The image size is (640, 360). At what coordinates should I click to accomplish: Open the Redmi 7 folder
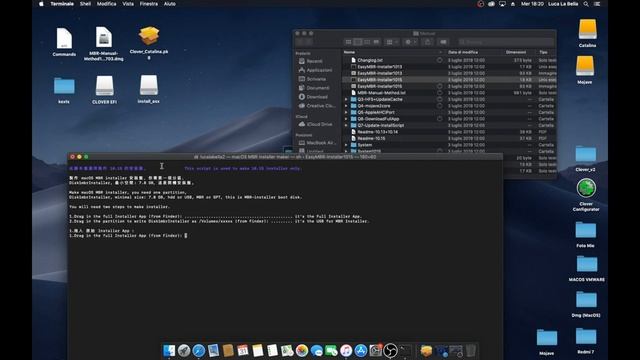pyautogui.click(x=586, y=336)
